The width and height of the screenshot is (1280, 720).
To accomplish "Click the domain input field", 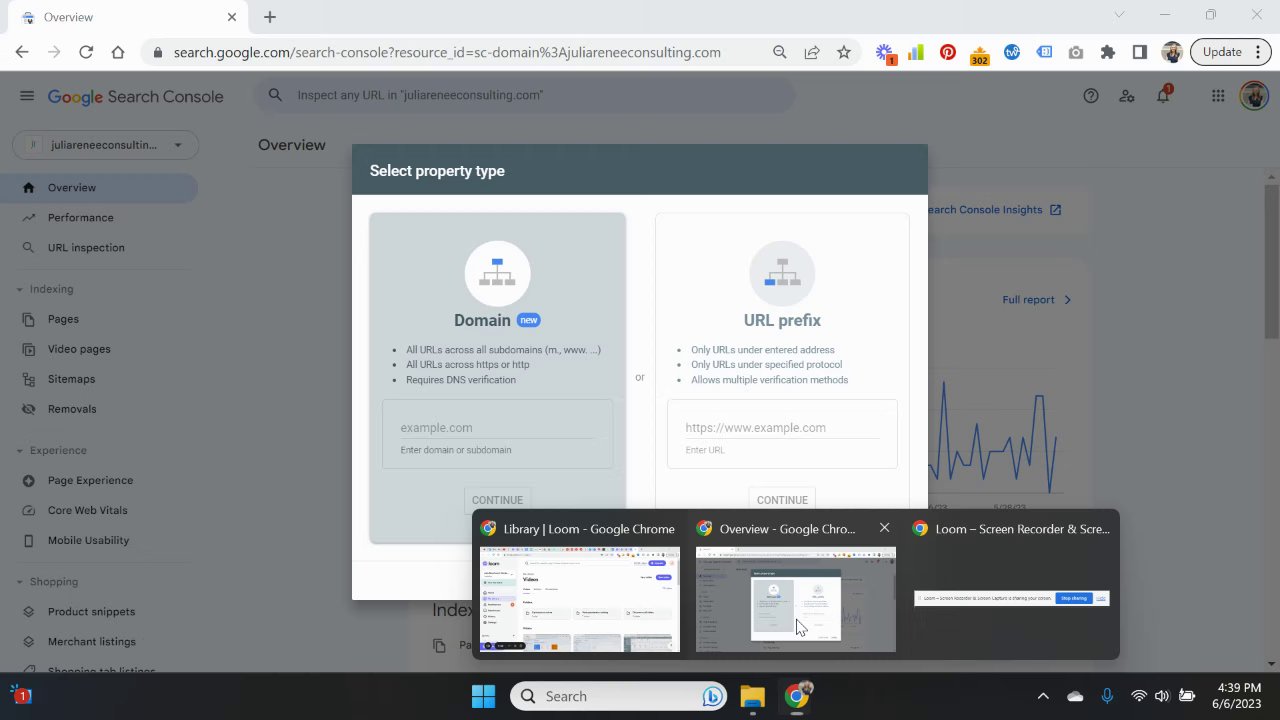I will tap(497, 428).
